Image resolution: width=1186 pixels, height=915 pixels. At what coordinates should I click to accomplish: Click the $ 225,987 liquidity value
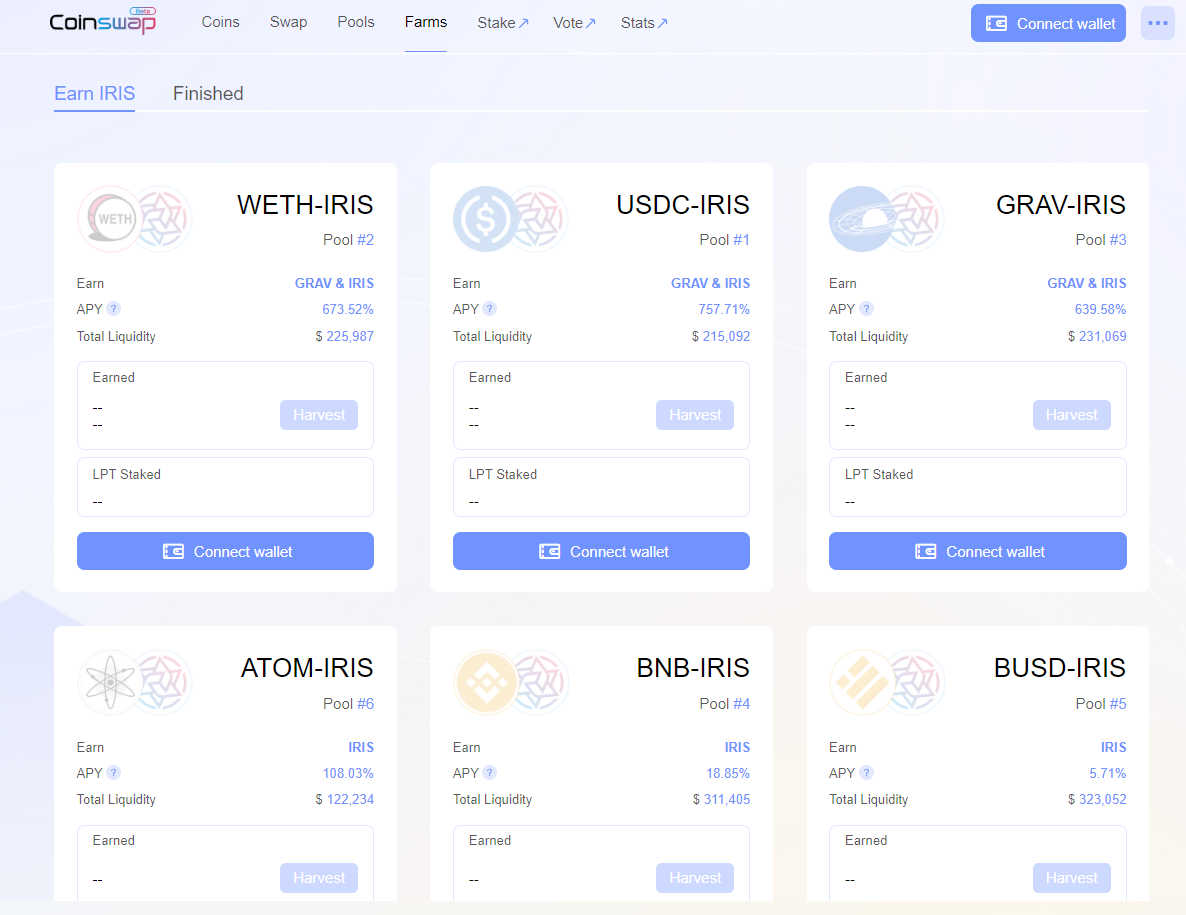[344, 336]
